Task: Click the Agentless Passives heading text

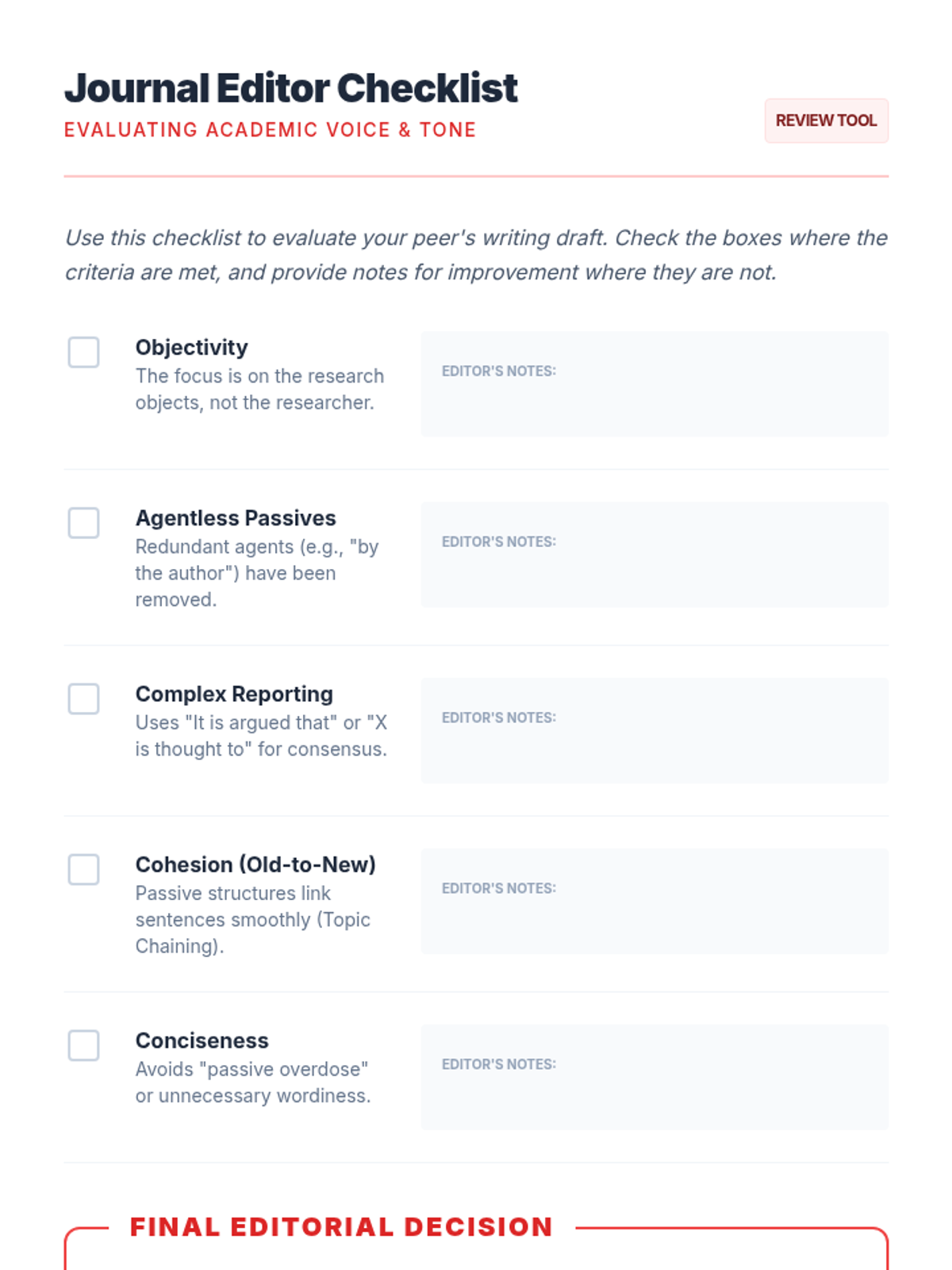Action: 236,518
